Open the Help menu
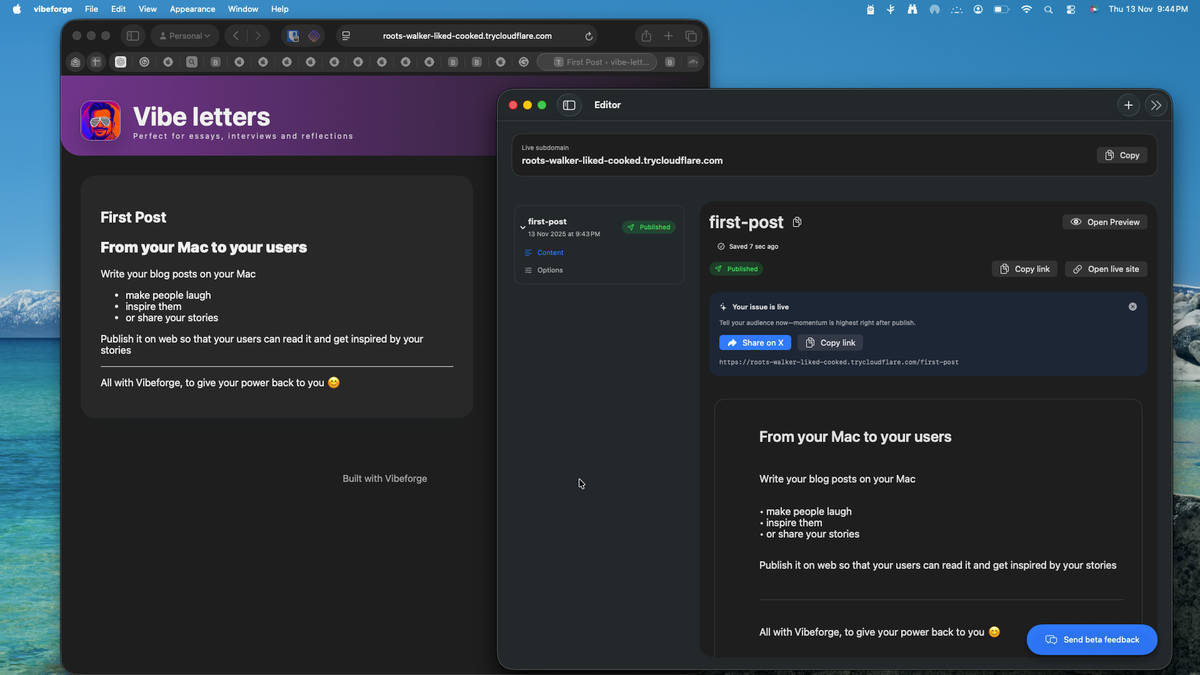 pos(280,9)
